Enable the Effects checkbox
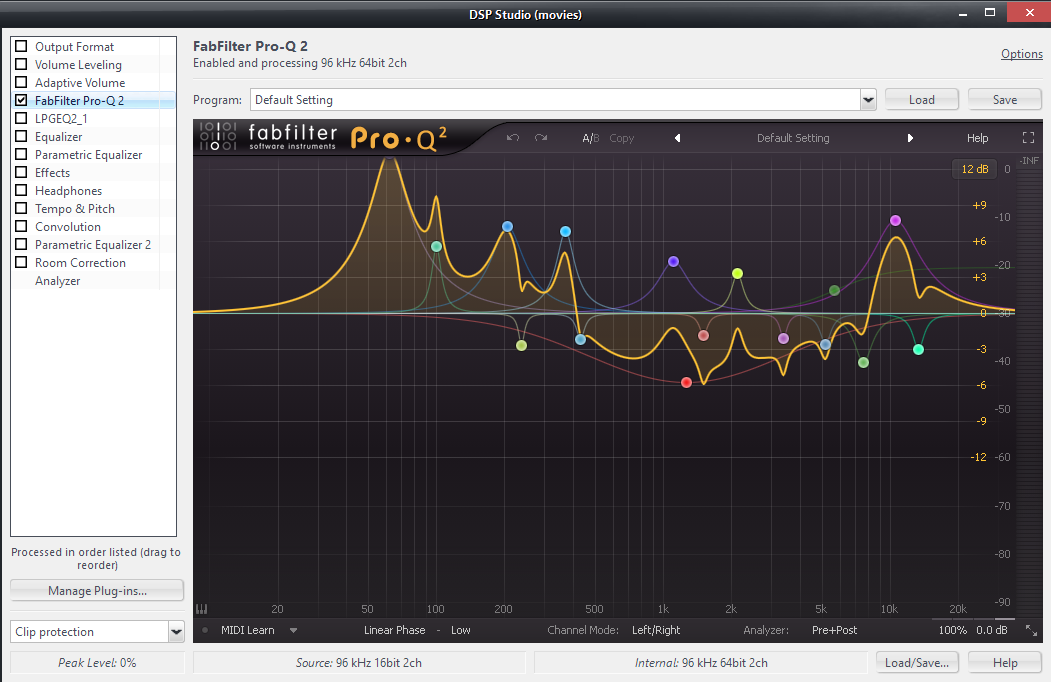1051x682 pixels. [x=21, y=172]
